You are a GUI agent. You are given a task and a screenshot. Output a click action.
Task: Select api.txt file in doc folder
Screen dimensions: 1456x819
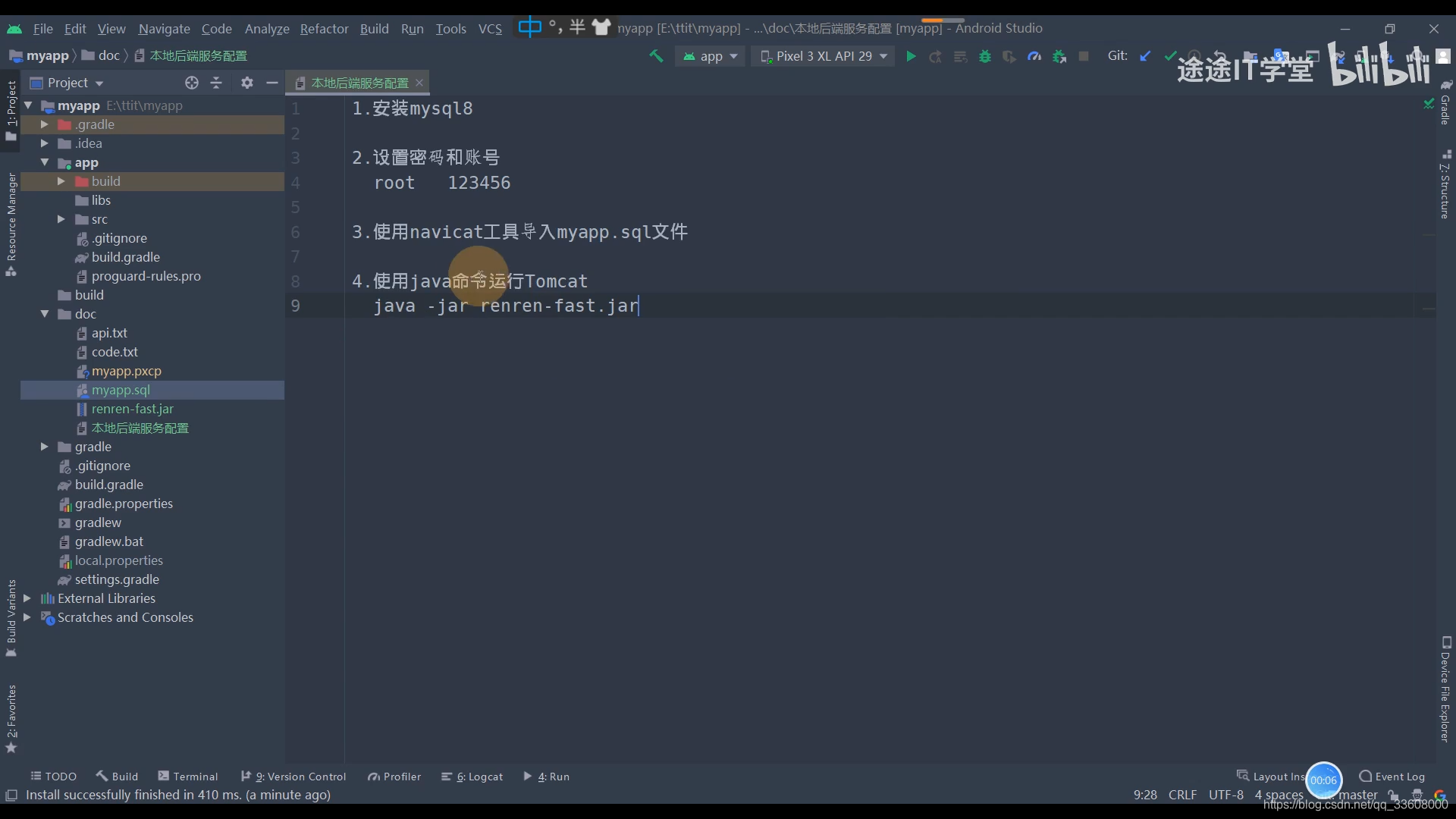(x=109, y=333)
